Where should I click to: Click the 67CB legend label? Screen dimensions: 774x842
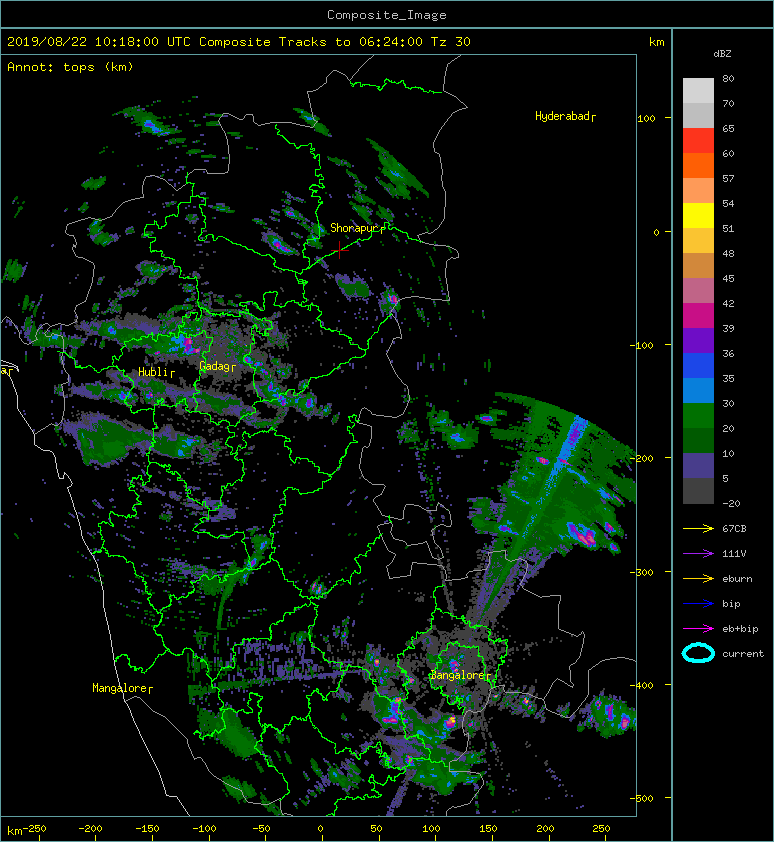coord(734,529)
